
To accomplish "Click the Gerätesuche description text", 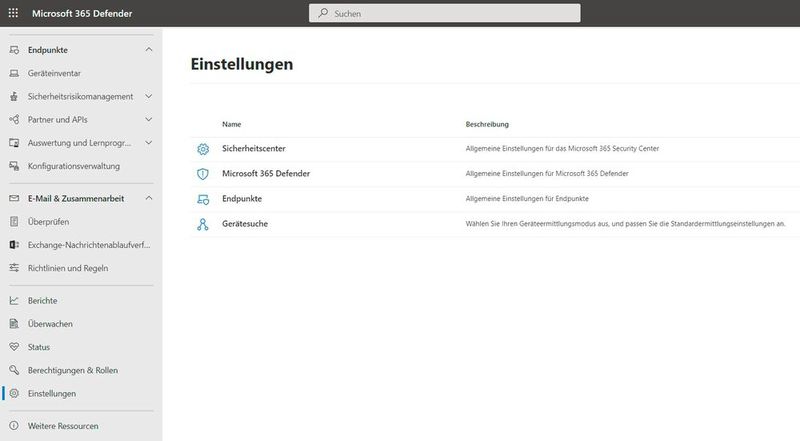I will pos(626,224).
